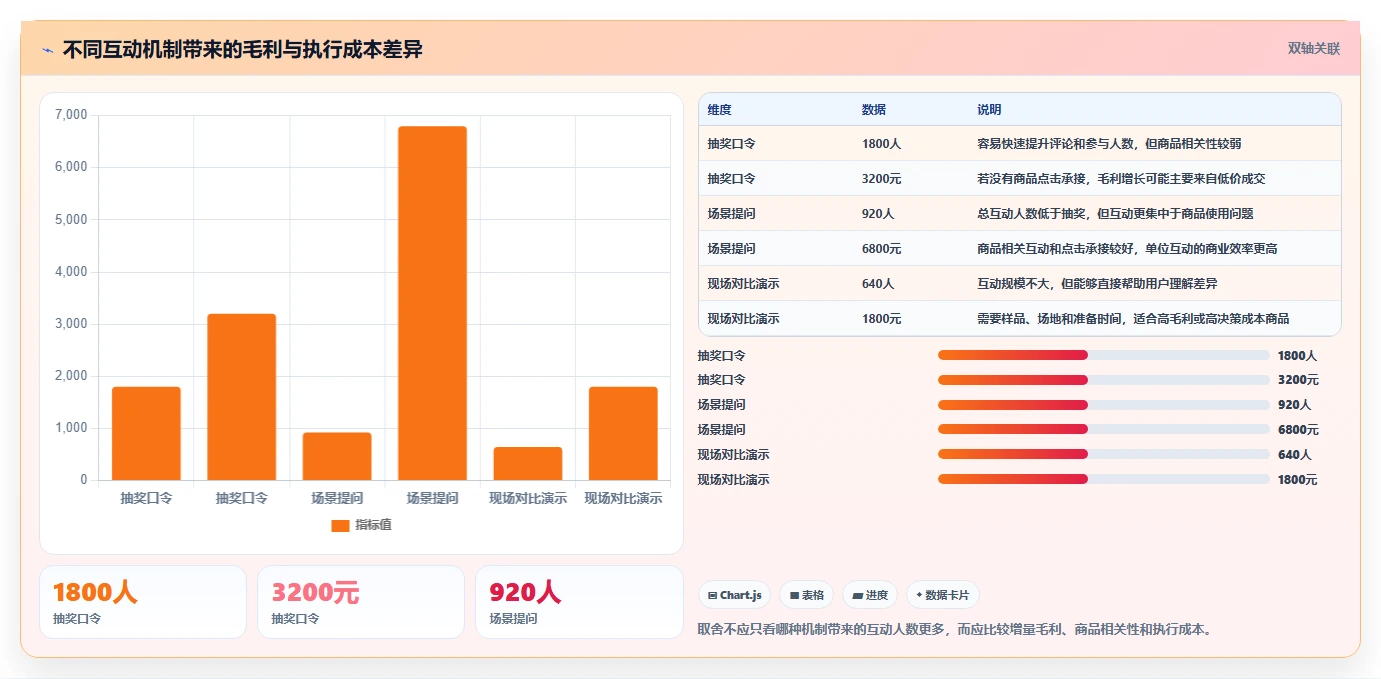Click the 说明 table column header
The width and height of the screenshot is (1381, 679).
[989, 110]
